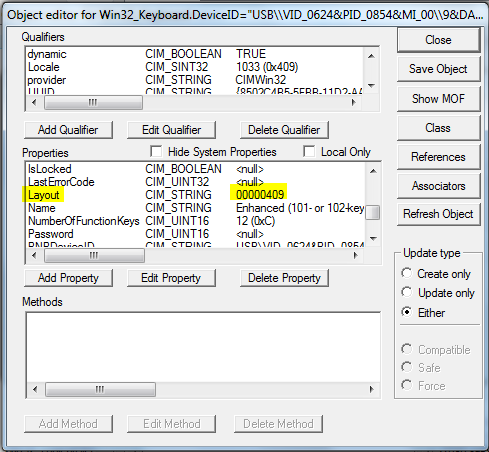Enable Hide System Properties checkbox
The width and height of the screenshot is (489, 452).
tap(156, 152)
